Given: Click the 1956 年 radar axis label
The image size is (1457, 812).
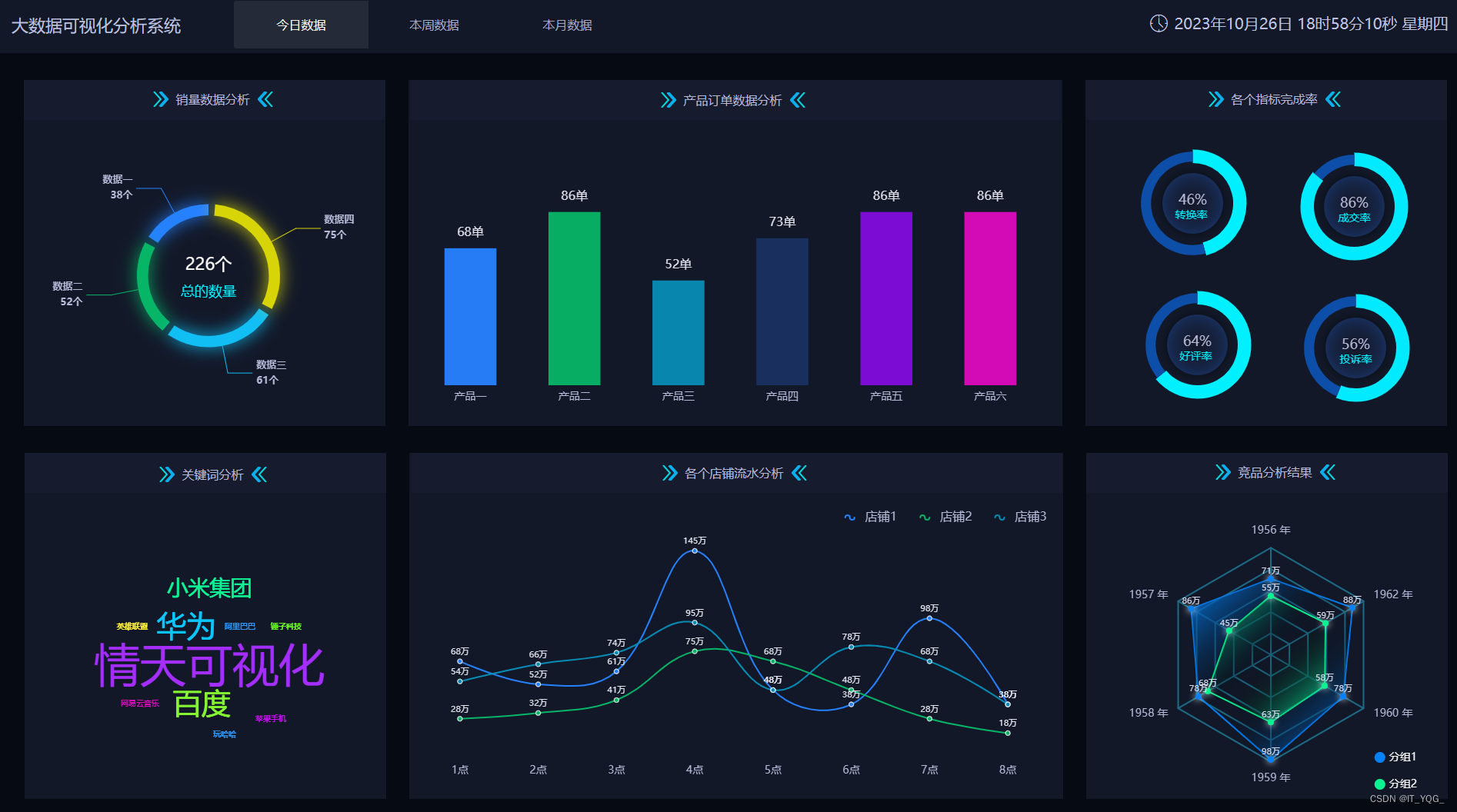Looking at the screenshot, I should [1271, 530].
